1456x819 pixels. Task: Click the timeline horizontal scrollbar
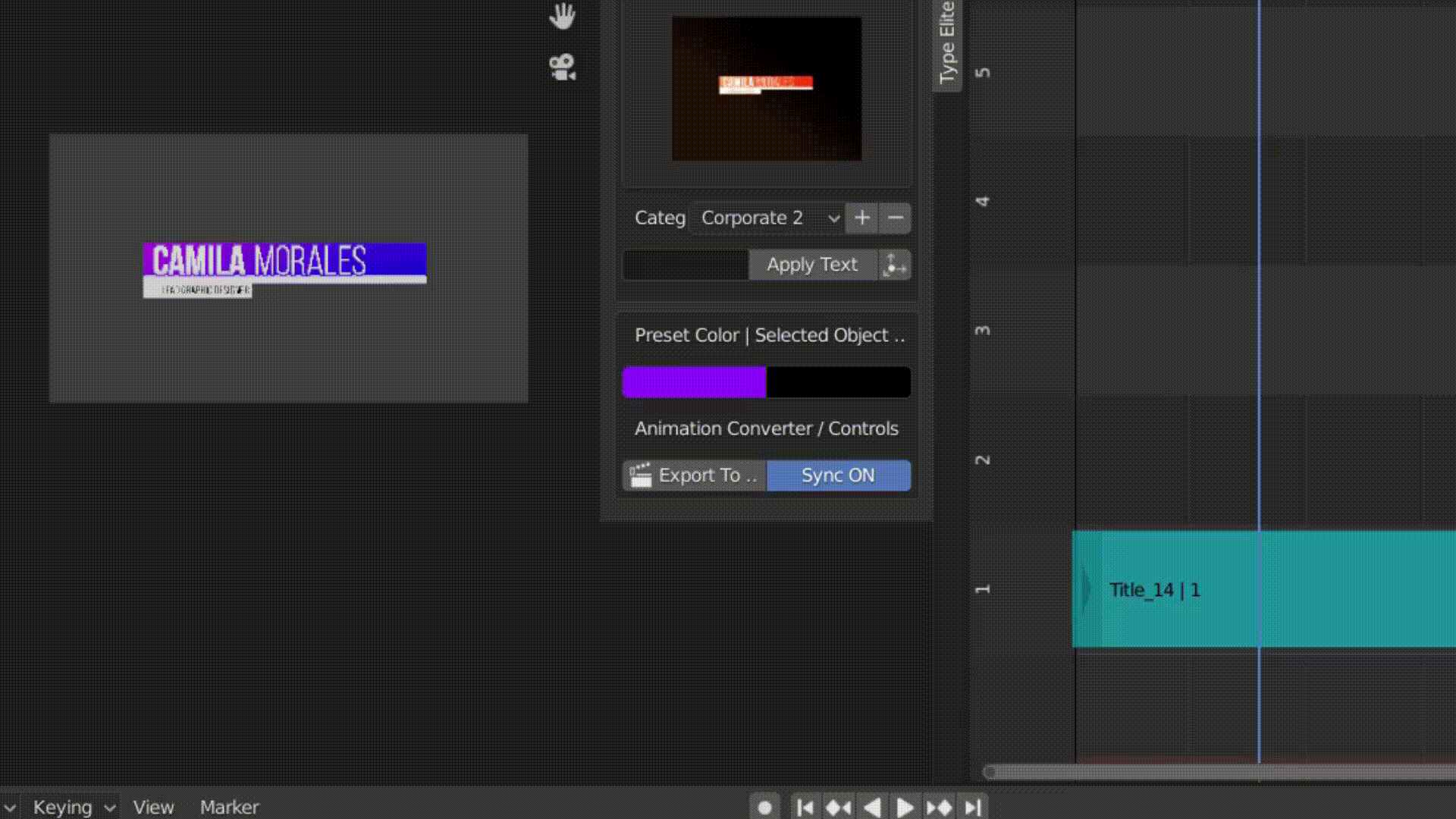click(1219, 772)
